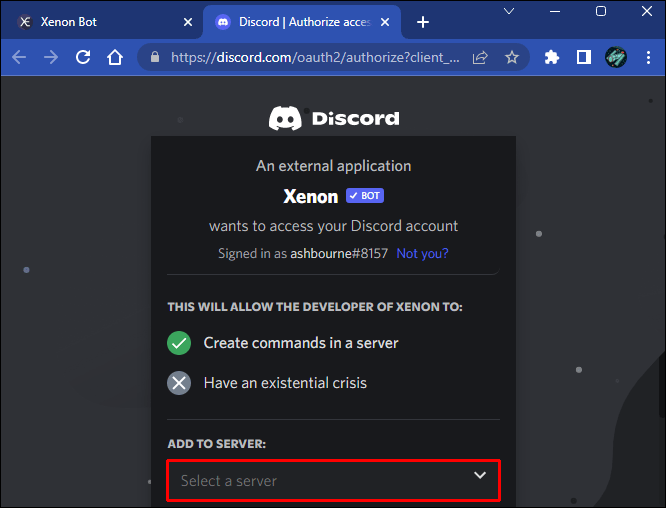Viewport: 666px width, 508px height.
Task: Click the username ashbourne#8157
Action: [339, 254]
